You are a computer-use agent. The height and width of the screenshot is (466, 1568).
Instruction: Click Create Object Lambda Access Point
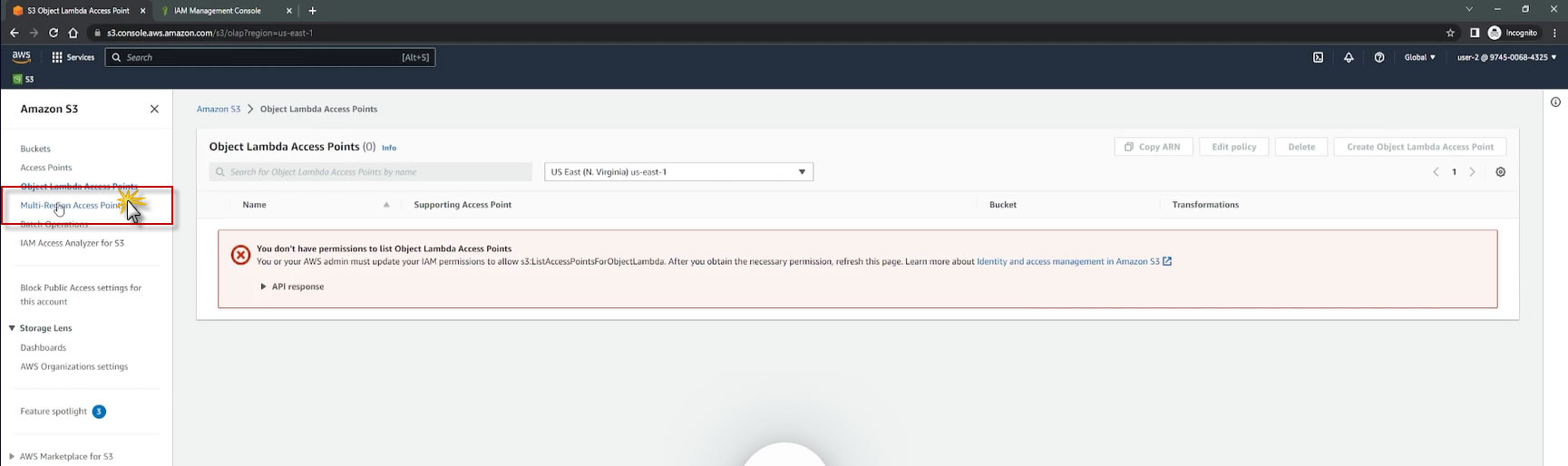[1420, 147]
